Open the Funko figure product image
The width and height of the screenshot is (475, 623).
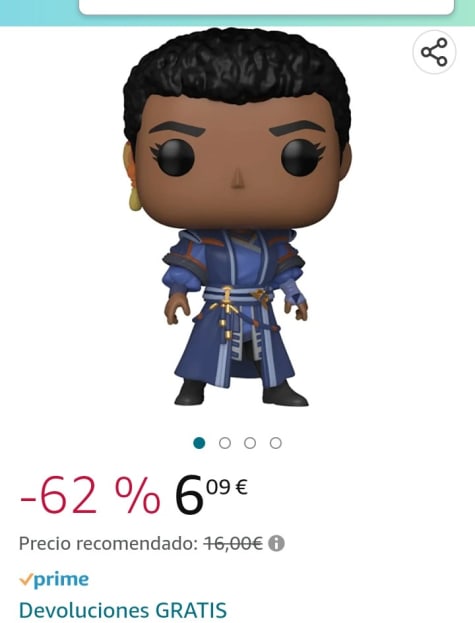pyautogui.click(x=237, y=217)
